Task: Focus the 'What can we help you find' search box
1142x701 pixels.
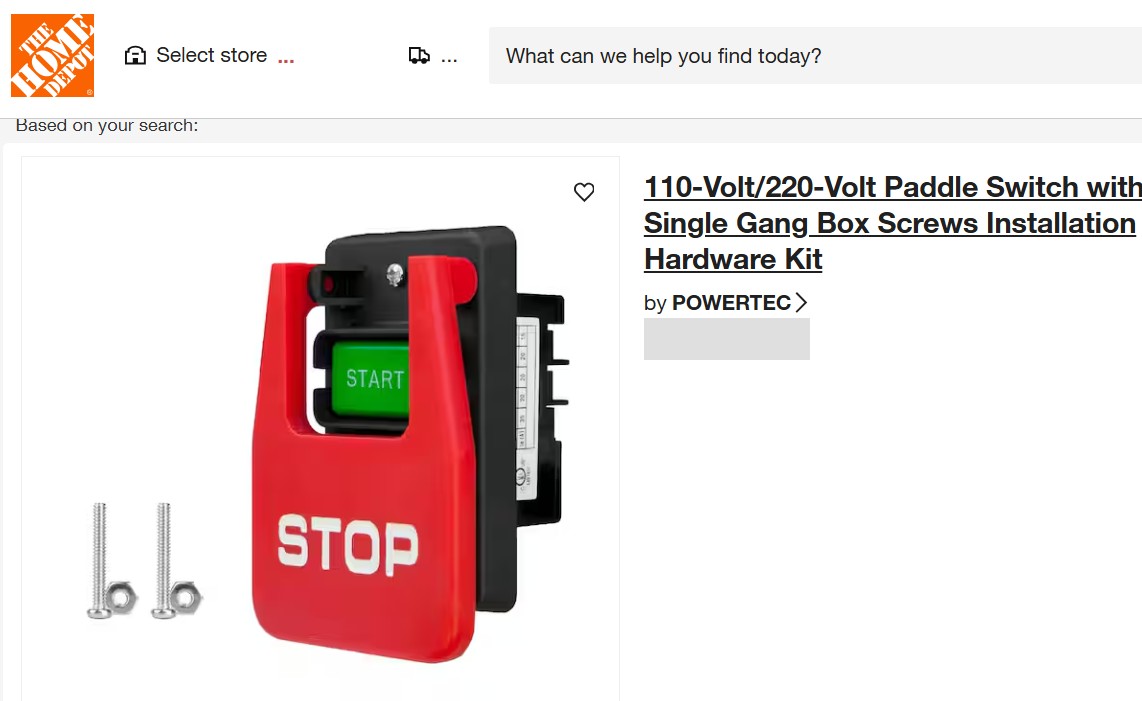Action: point(815,56)
